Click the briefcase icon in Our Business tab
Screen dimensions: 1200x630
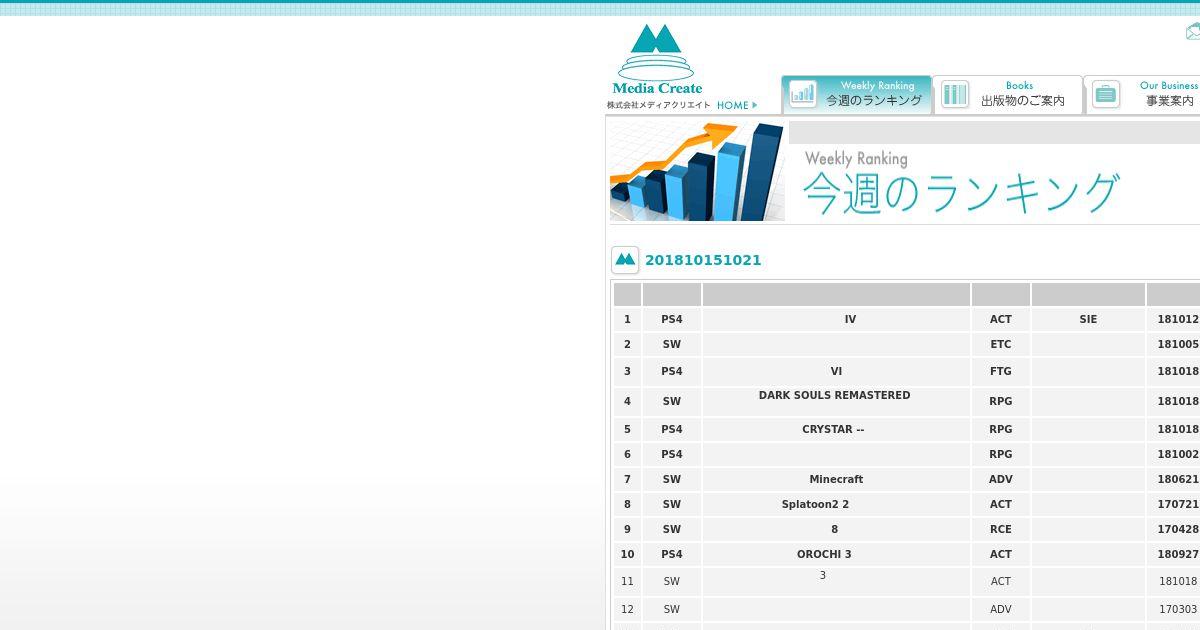coord(1106,94)
